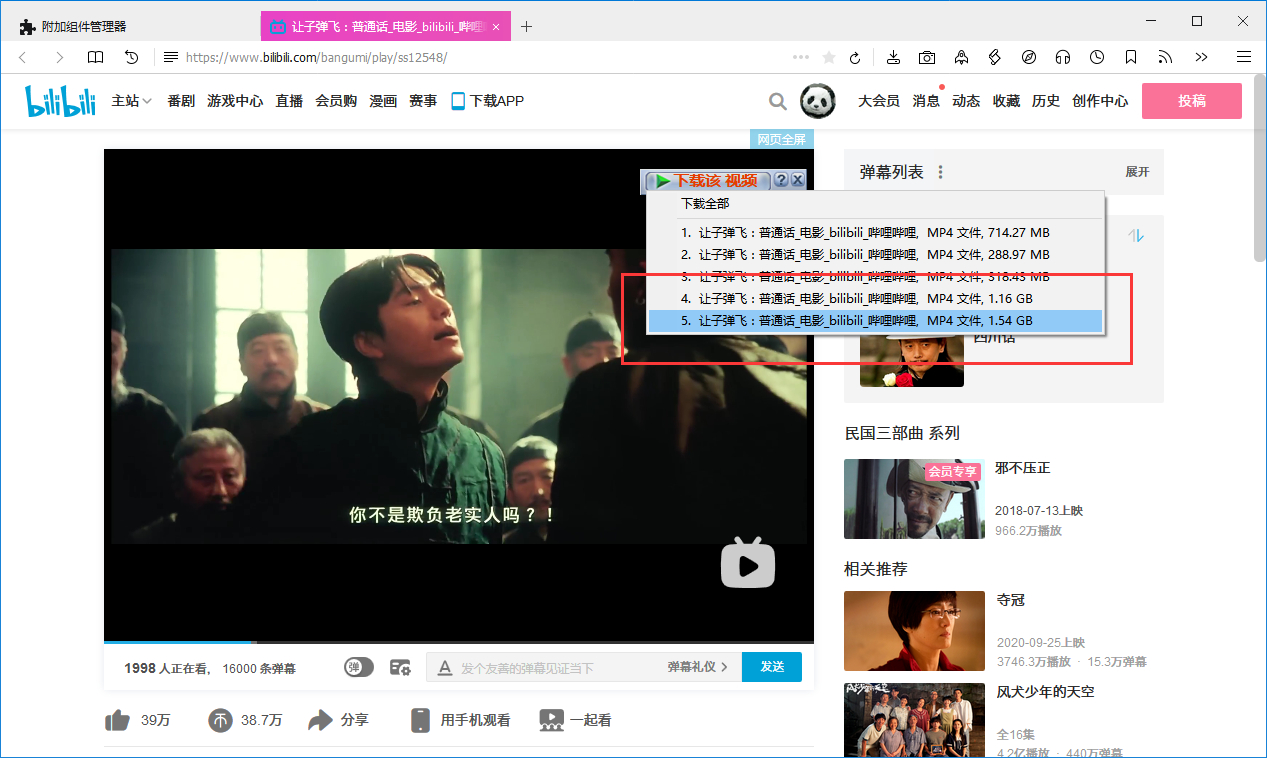Open danmaku settings gear icon
The height and width of the screenshot is (758, 1267).
click(400, 667)
